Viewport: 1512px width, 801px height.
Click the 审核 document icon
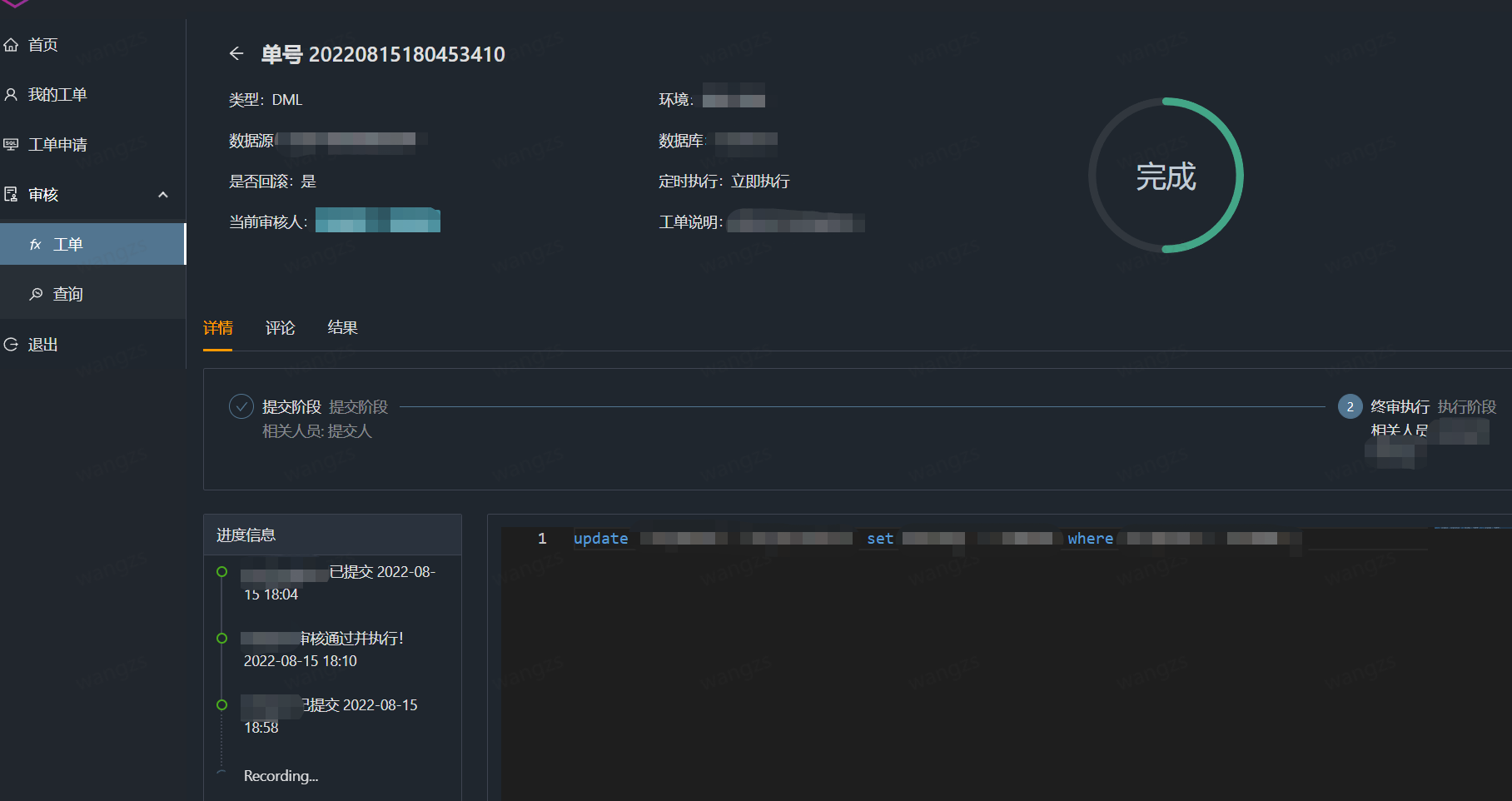pos(11,195)
